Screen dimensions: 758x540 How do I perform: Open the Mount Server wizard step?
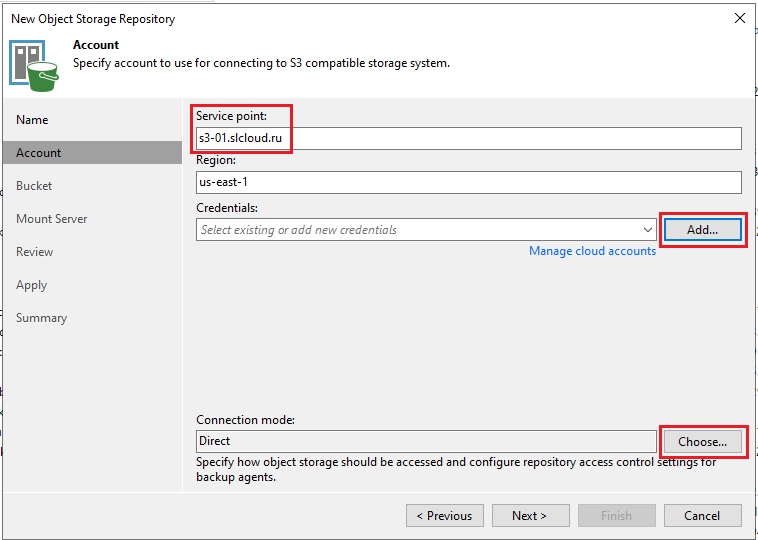click(x=52, y=219)
